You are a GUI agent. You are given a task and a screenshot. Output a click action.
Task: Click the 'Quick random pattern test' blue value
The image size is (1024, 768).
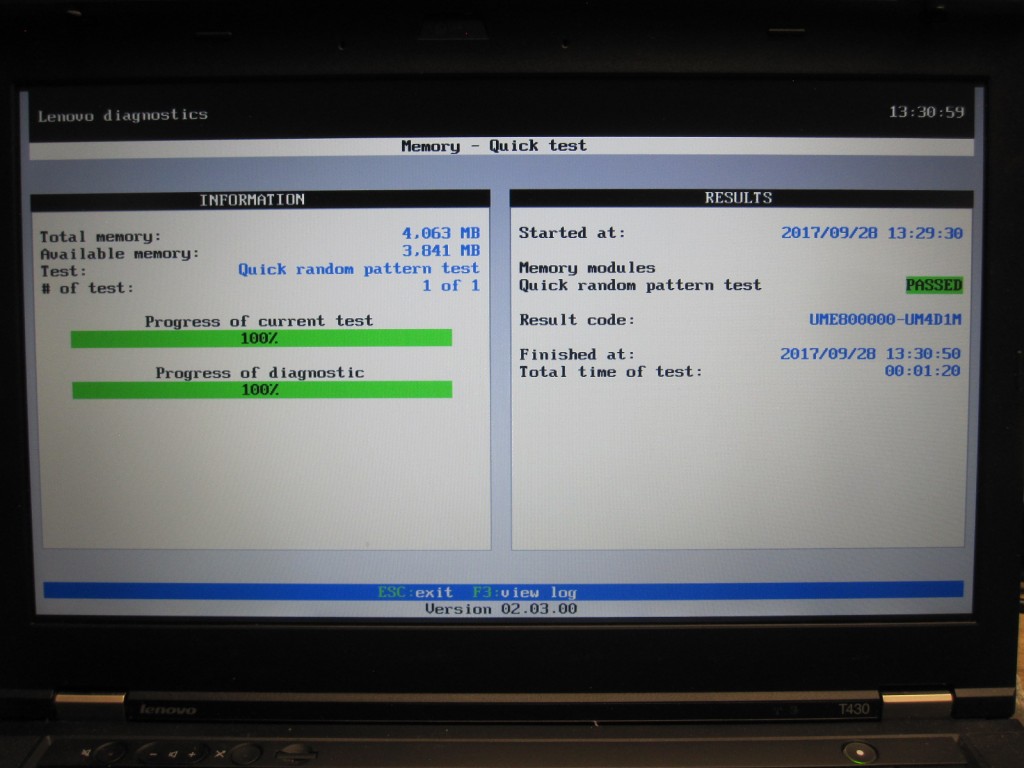tap(359, 269)
